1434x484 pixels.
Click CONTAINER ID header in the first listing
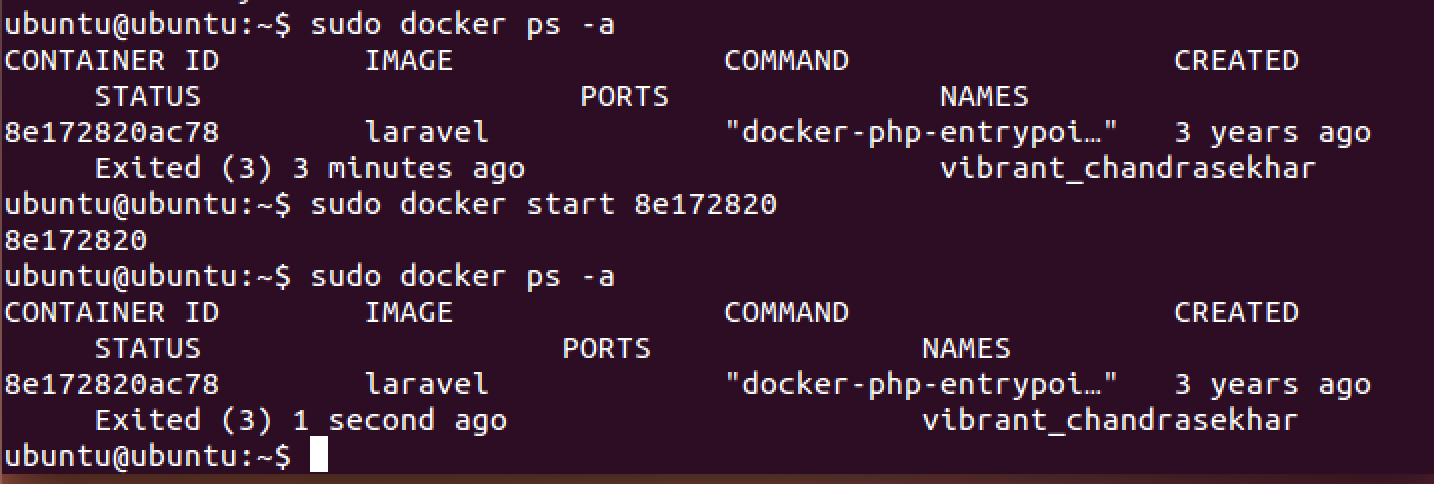coord(112,61)
